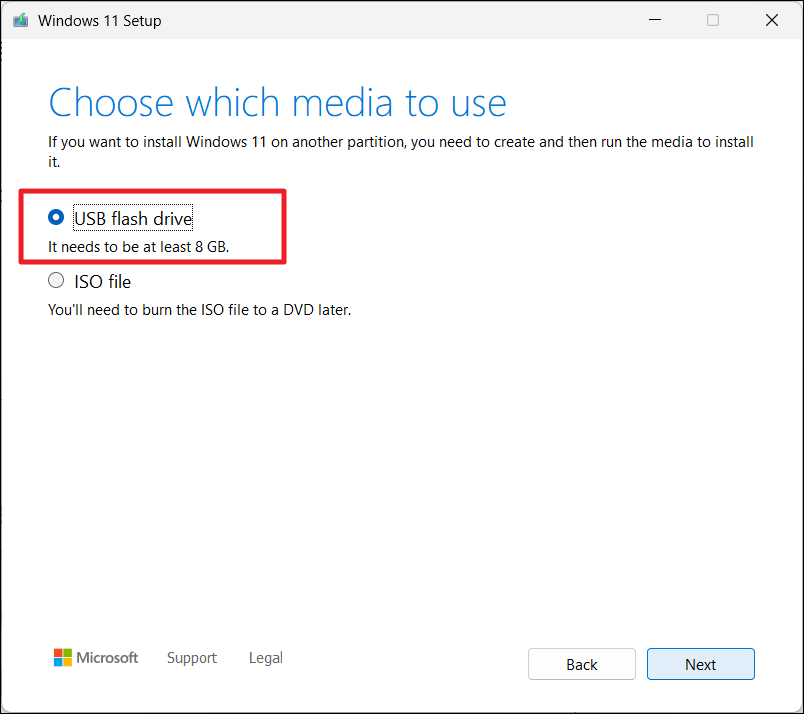Click the Microsoft wordmark text
The height and width of the screenshot is (714, 804).
(x=108, y=658)
